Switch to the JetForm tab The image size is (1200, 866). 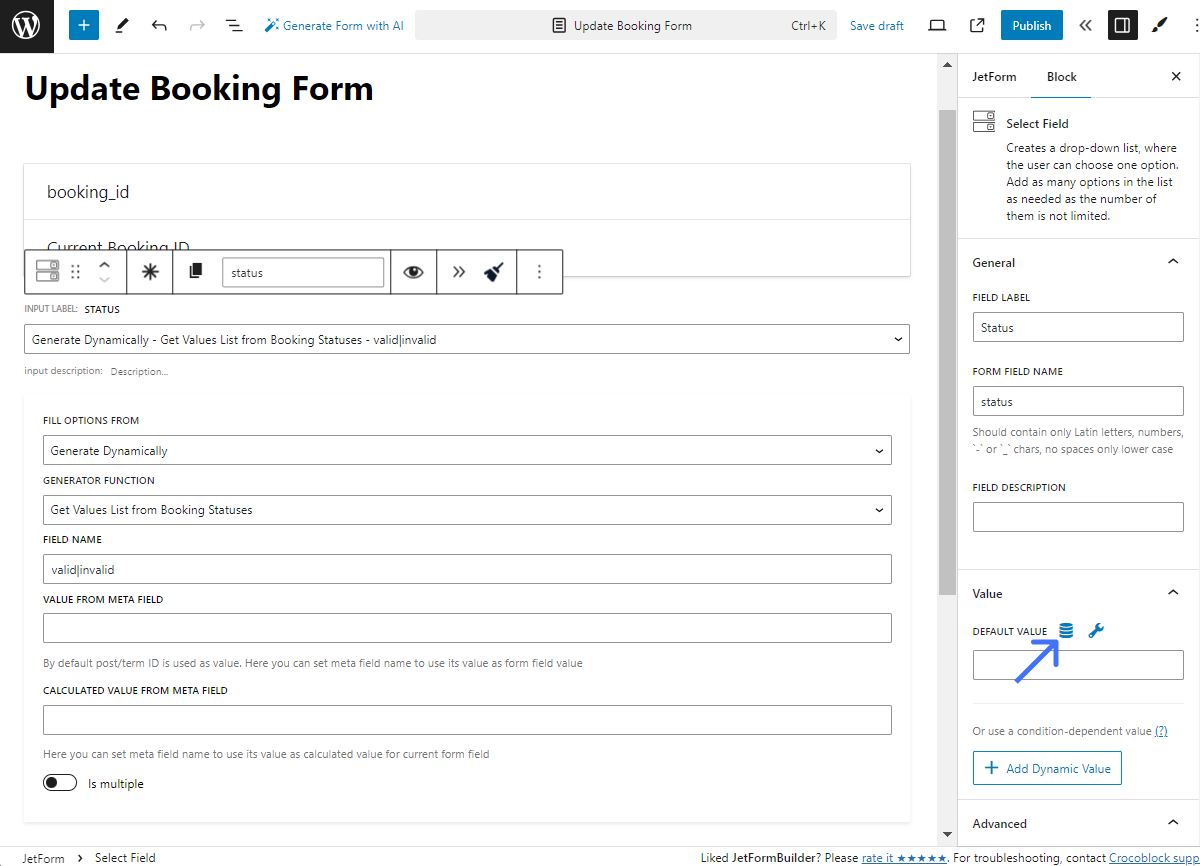994,77
